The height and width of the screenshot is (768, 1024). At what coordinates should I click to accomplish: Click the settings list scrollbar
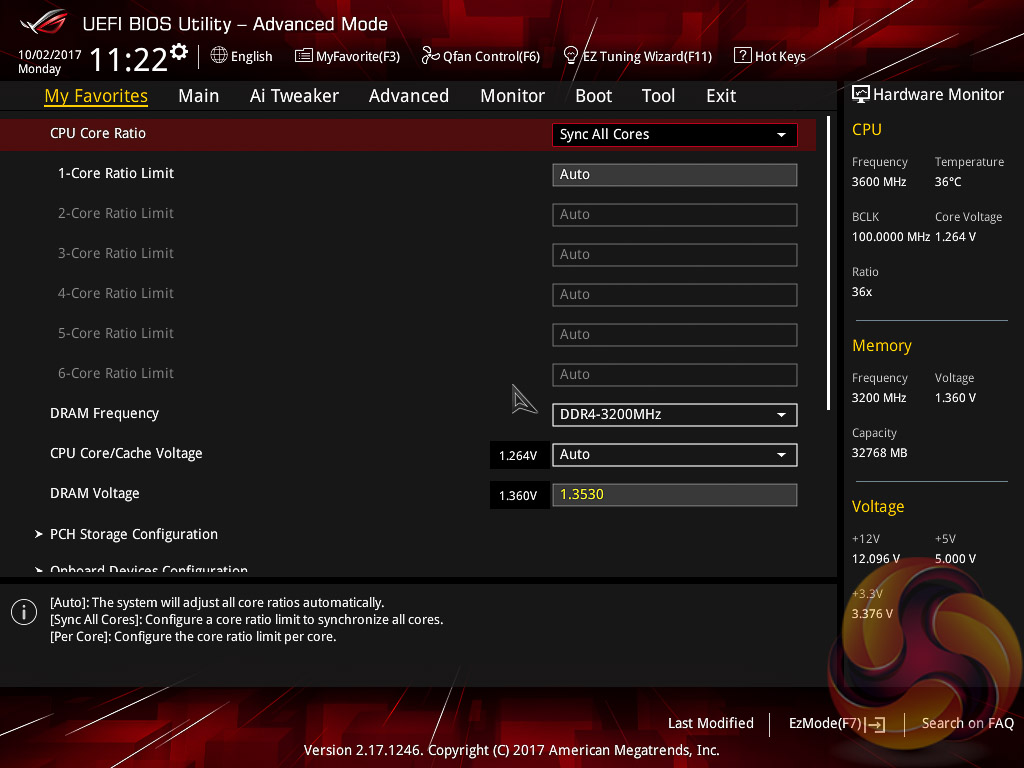829,263
